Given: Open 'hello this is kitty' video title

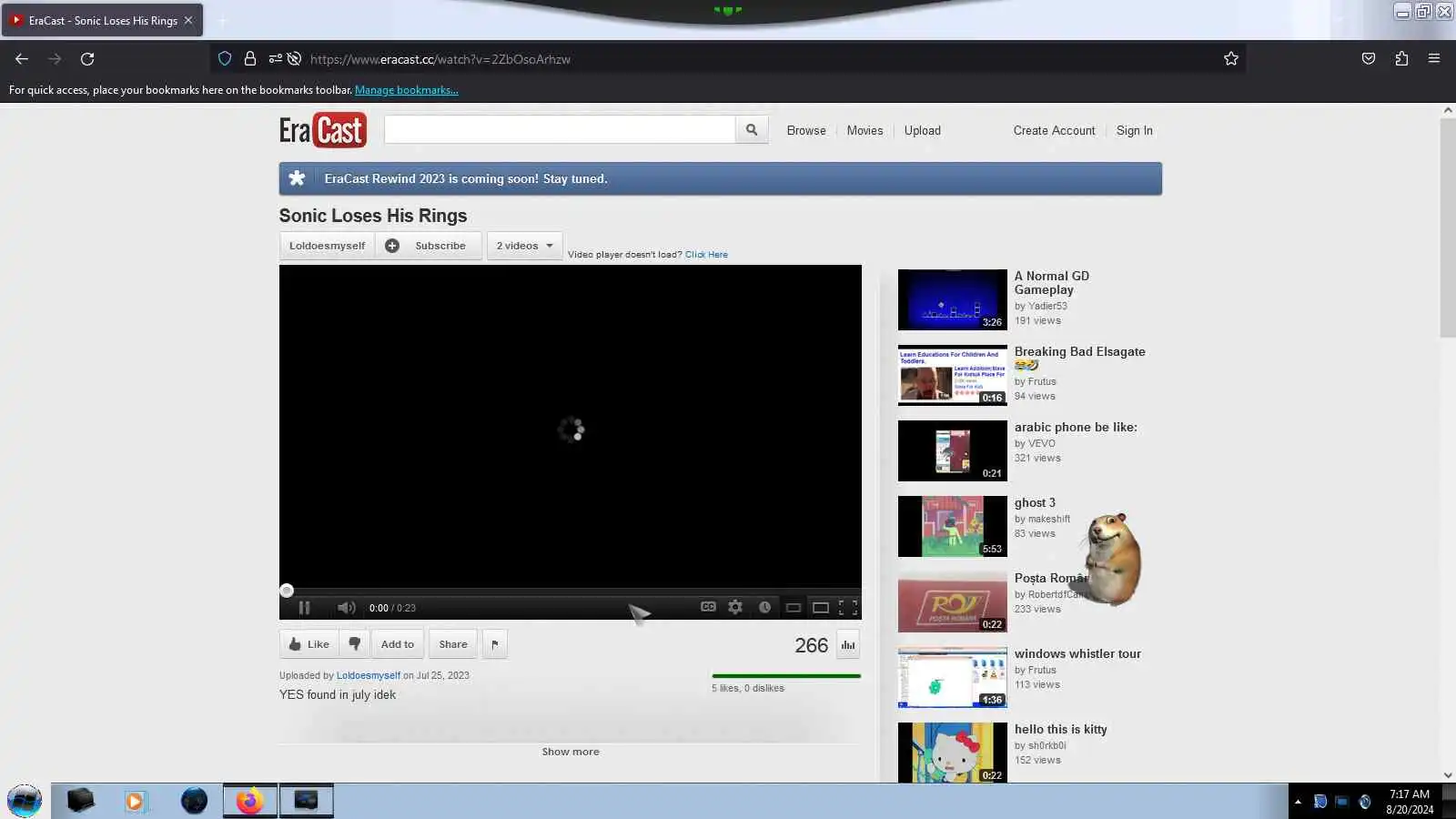Looking at the screenshot, I should pos(1061,730).
